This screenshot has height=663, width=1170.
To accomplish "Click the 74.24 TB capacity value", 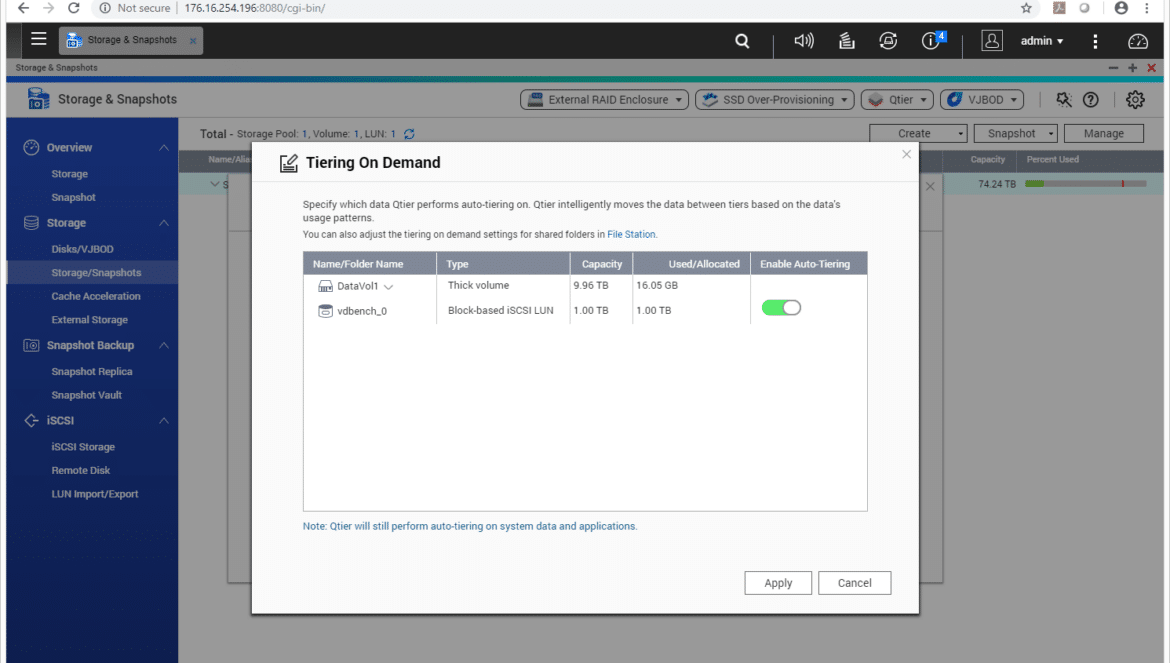I will [997, 184].
